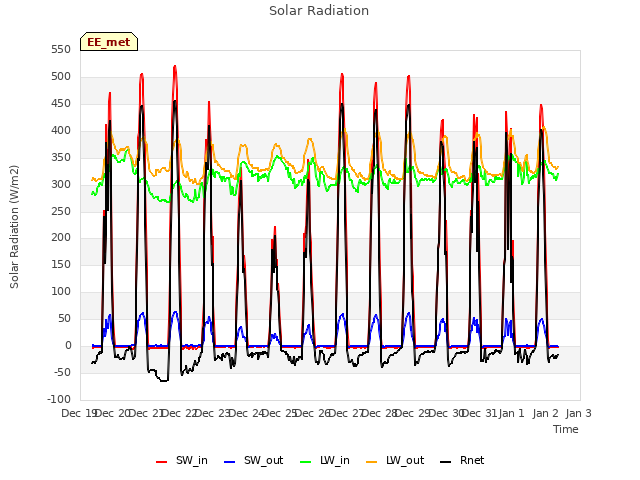This screenshot has width=640, height=480.
Task: Click the EE_met annotation label
Action: [x=109, y=42]
